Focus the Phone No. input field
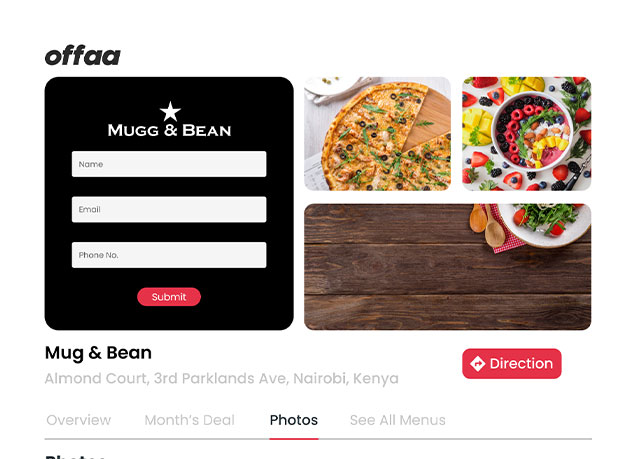 [169, 255]
